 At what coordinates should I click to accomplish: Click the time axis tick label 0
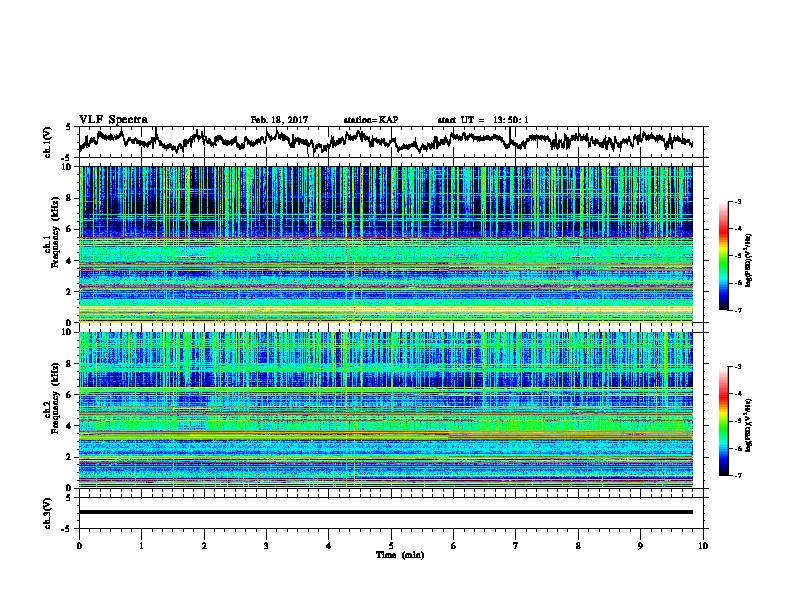point(79,546)
